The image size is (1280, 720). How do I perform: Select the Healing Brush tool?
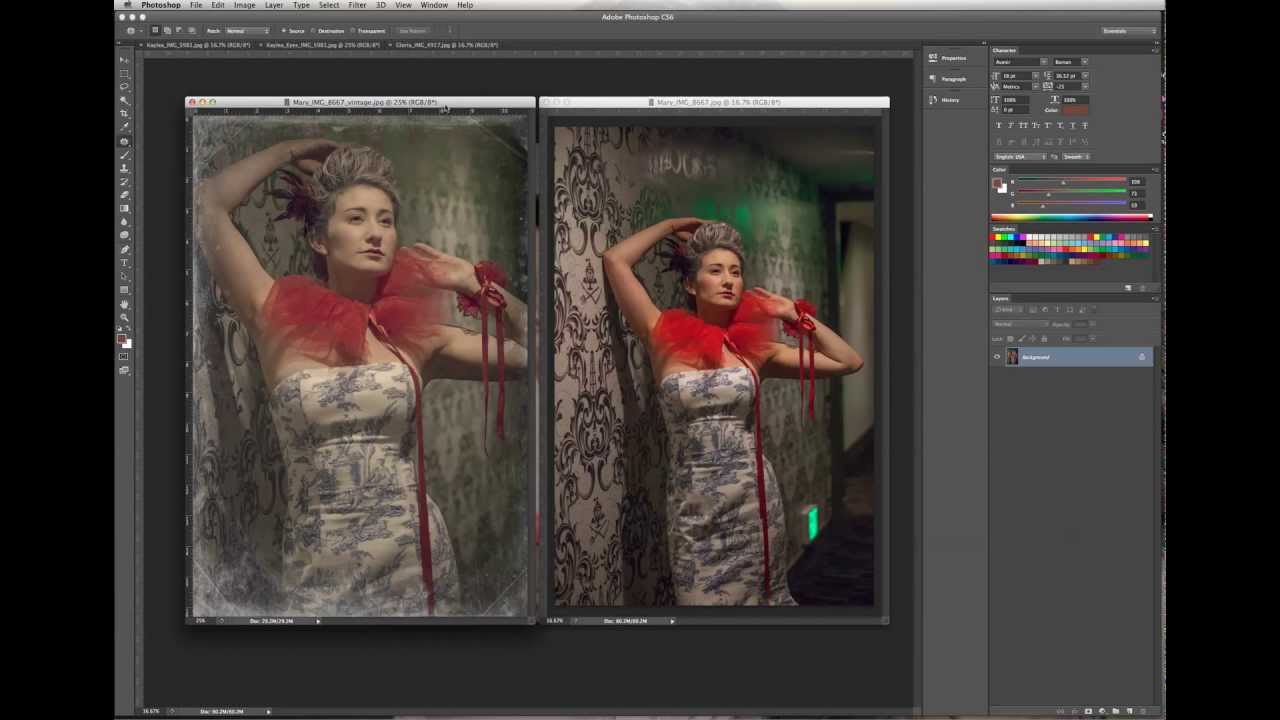(124, 141)
